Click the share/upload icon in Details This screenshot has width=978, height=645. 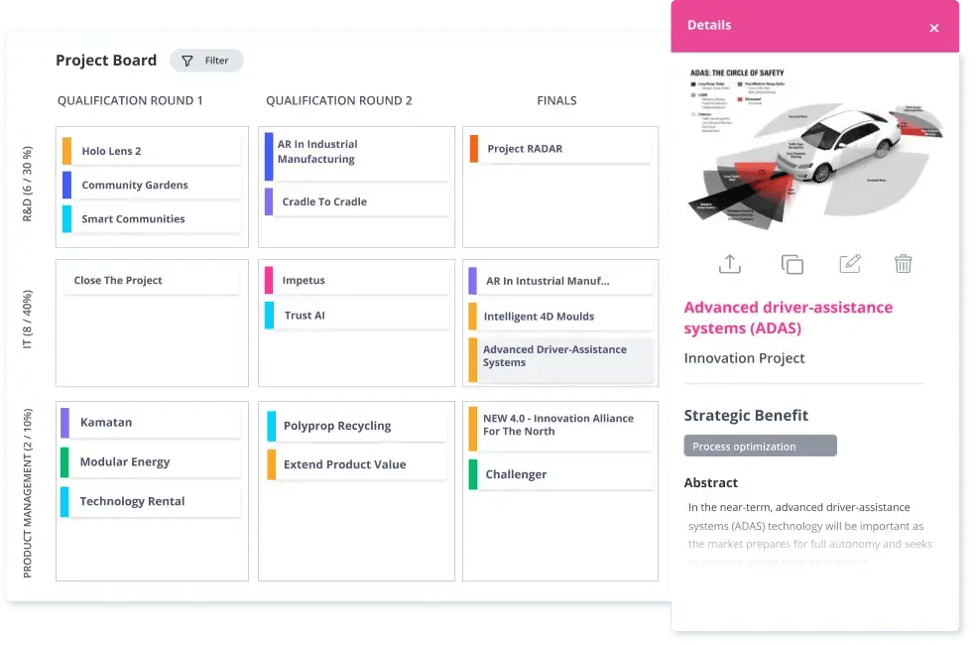(x=730, y=264)
